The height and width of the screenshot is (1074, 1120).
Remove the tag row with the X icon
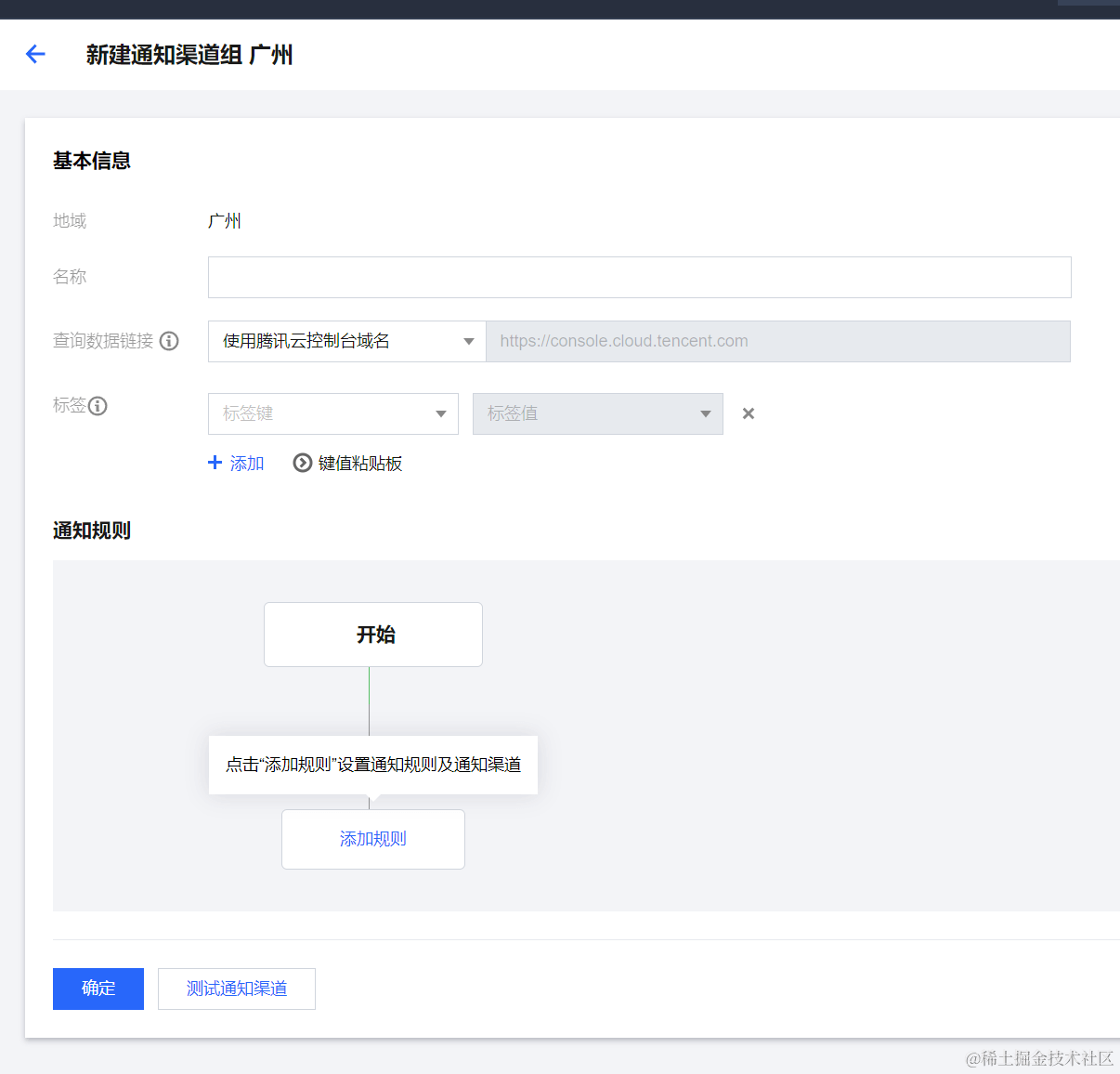pos(748,413)
